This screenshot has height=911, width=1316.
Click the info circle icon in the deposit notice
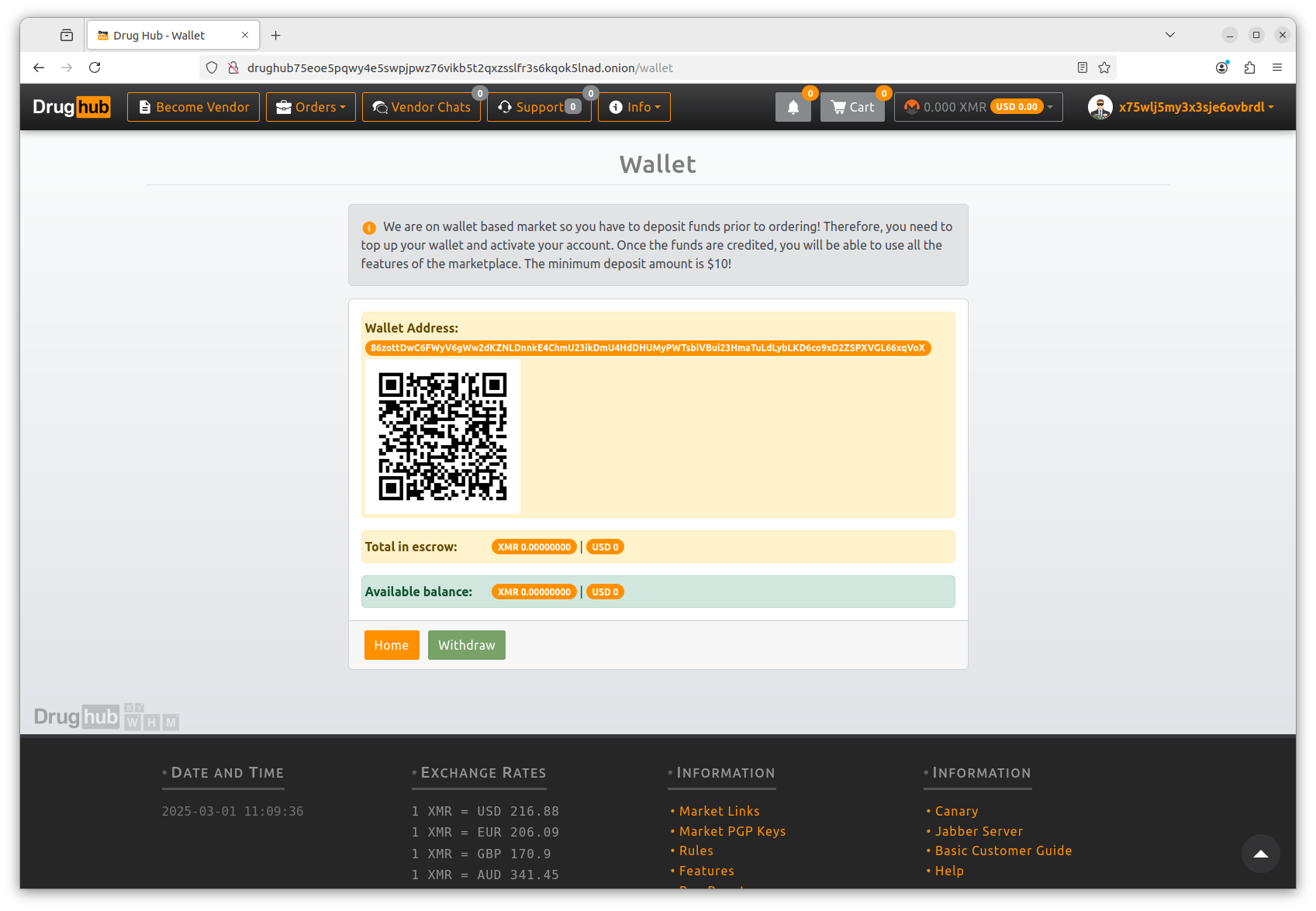(368, 227)
